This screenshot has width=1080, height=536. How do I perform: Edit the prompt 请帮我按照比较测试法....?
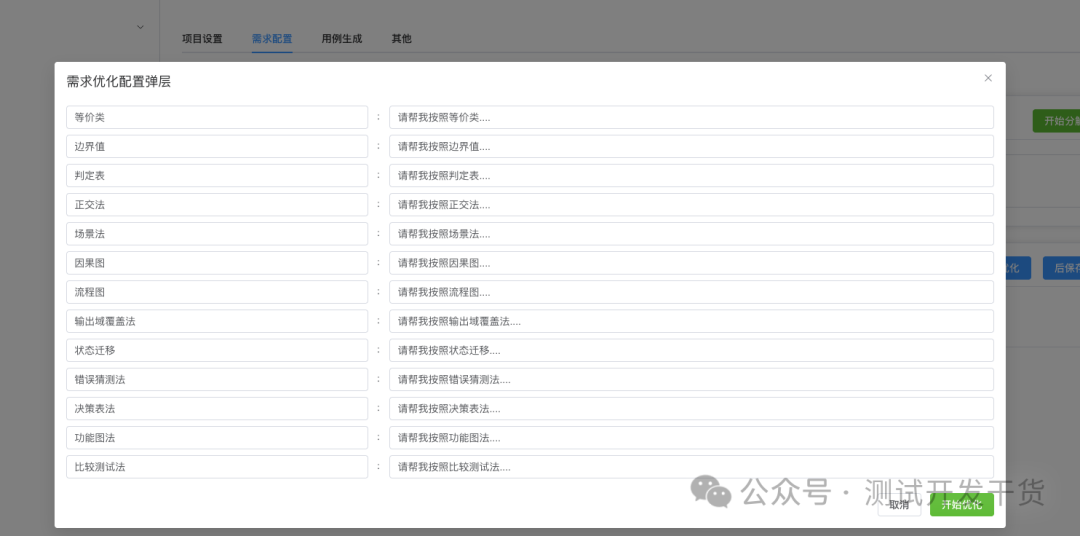(x=692, y=466)
